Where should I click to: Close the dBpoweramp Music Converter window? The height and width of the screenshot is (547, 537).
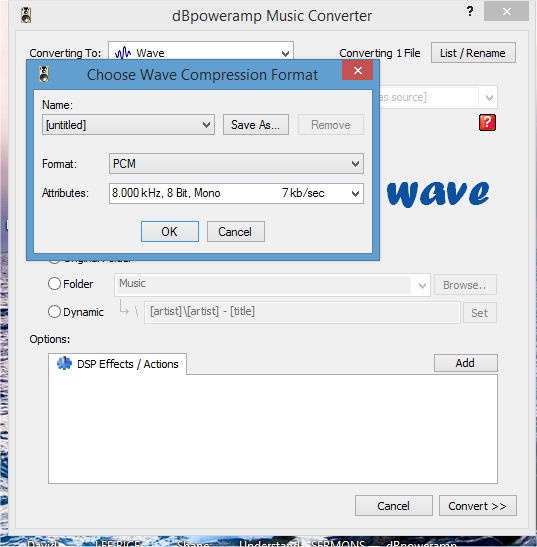point(507,12)
